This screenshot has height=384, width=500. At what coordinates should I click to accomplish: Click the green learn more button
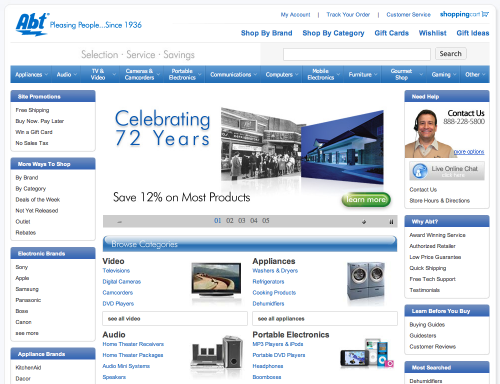[366, 200]
